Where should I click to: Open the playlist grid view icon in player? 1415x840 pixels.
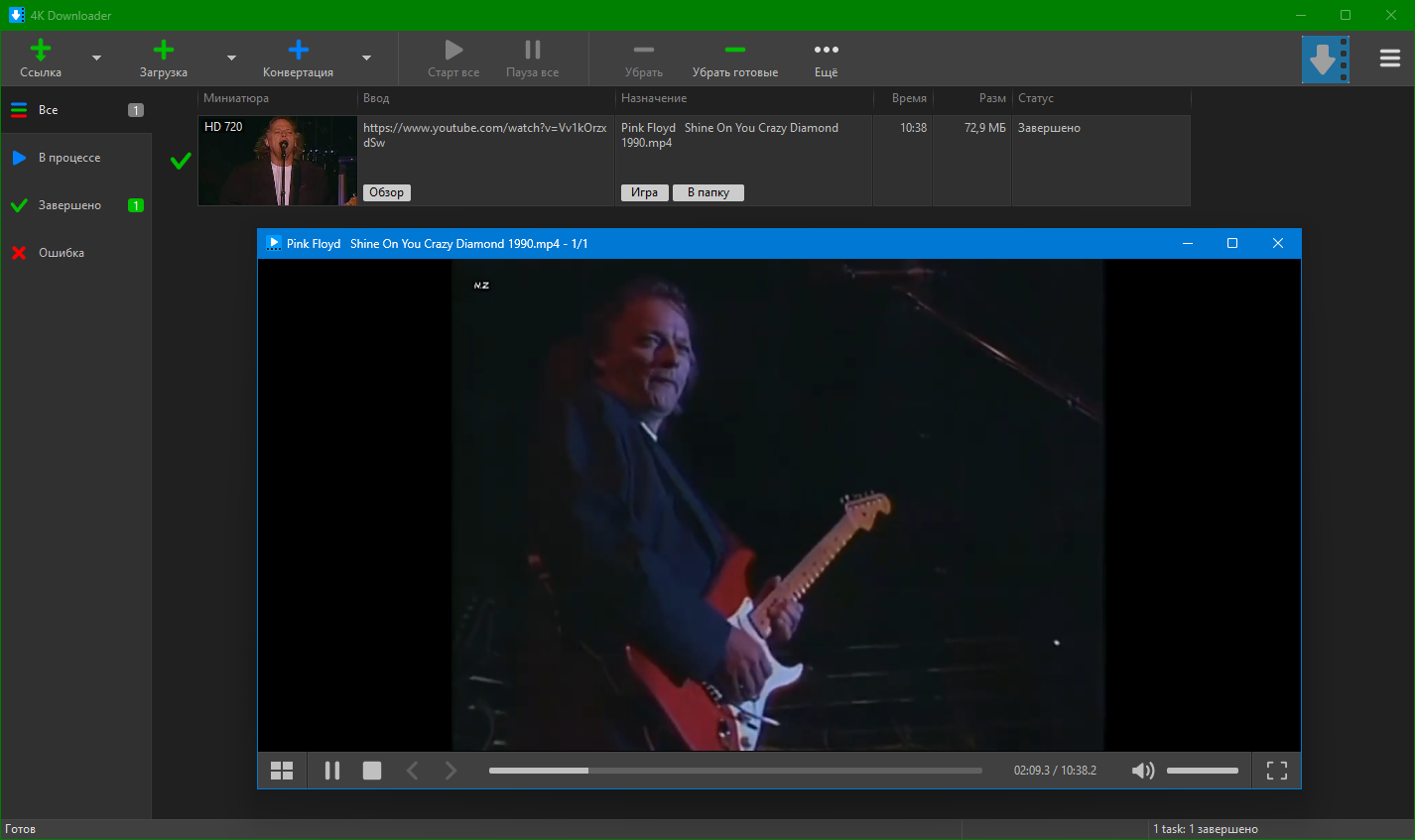282,771
